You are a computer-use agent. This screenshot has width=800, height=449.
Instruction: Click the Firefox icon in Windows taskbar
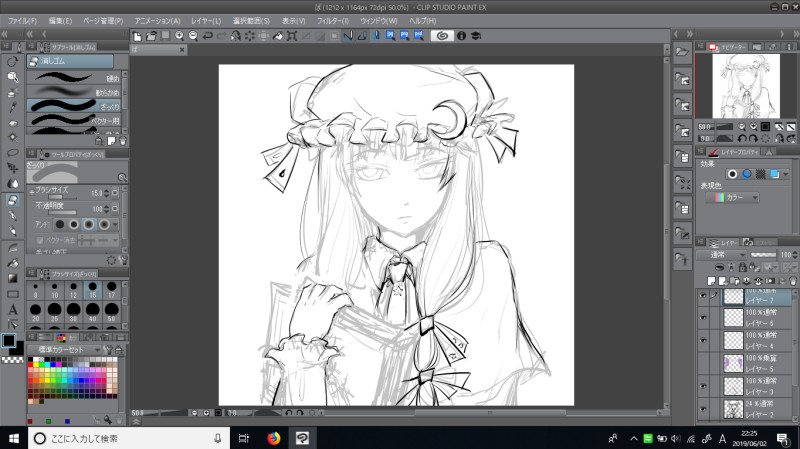click(x=273, y=438)
